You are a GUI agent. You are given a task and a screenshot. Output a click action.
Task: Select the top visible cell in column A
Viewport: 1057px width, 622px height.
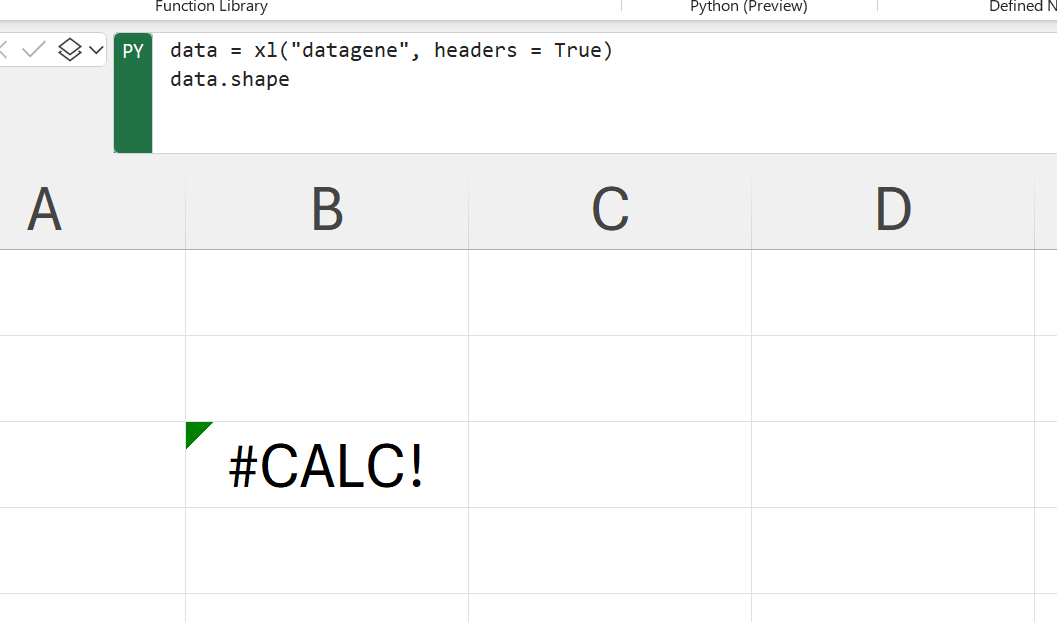(92, 292)
